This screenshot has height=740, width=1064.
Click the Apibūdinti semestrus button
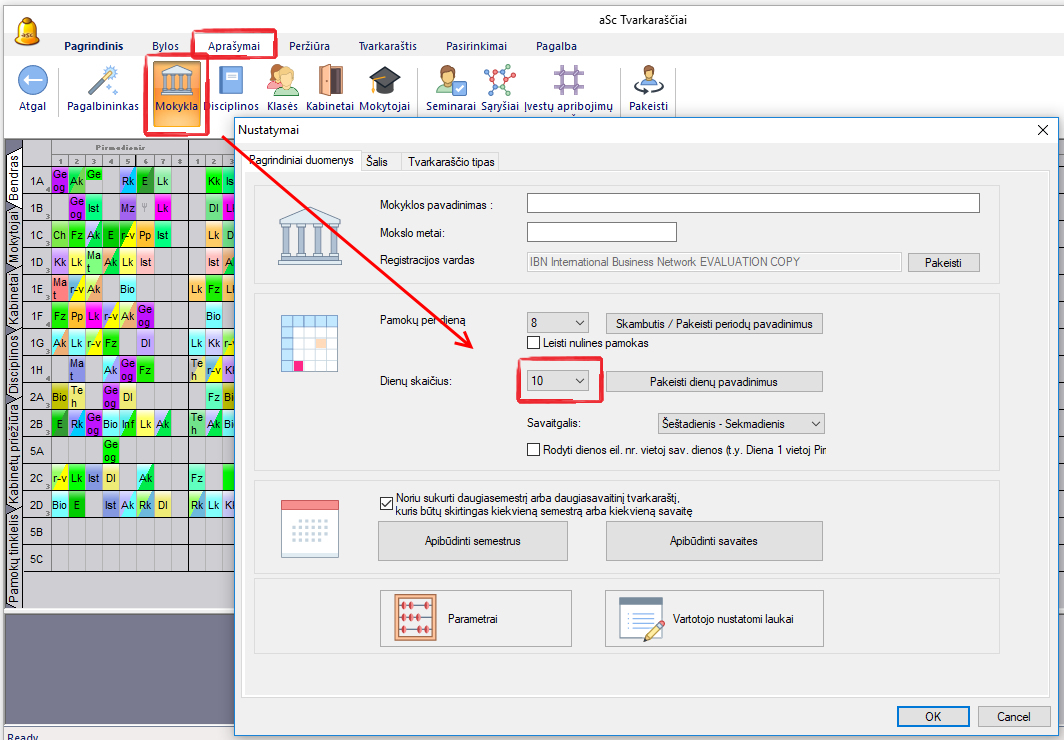472,541
